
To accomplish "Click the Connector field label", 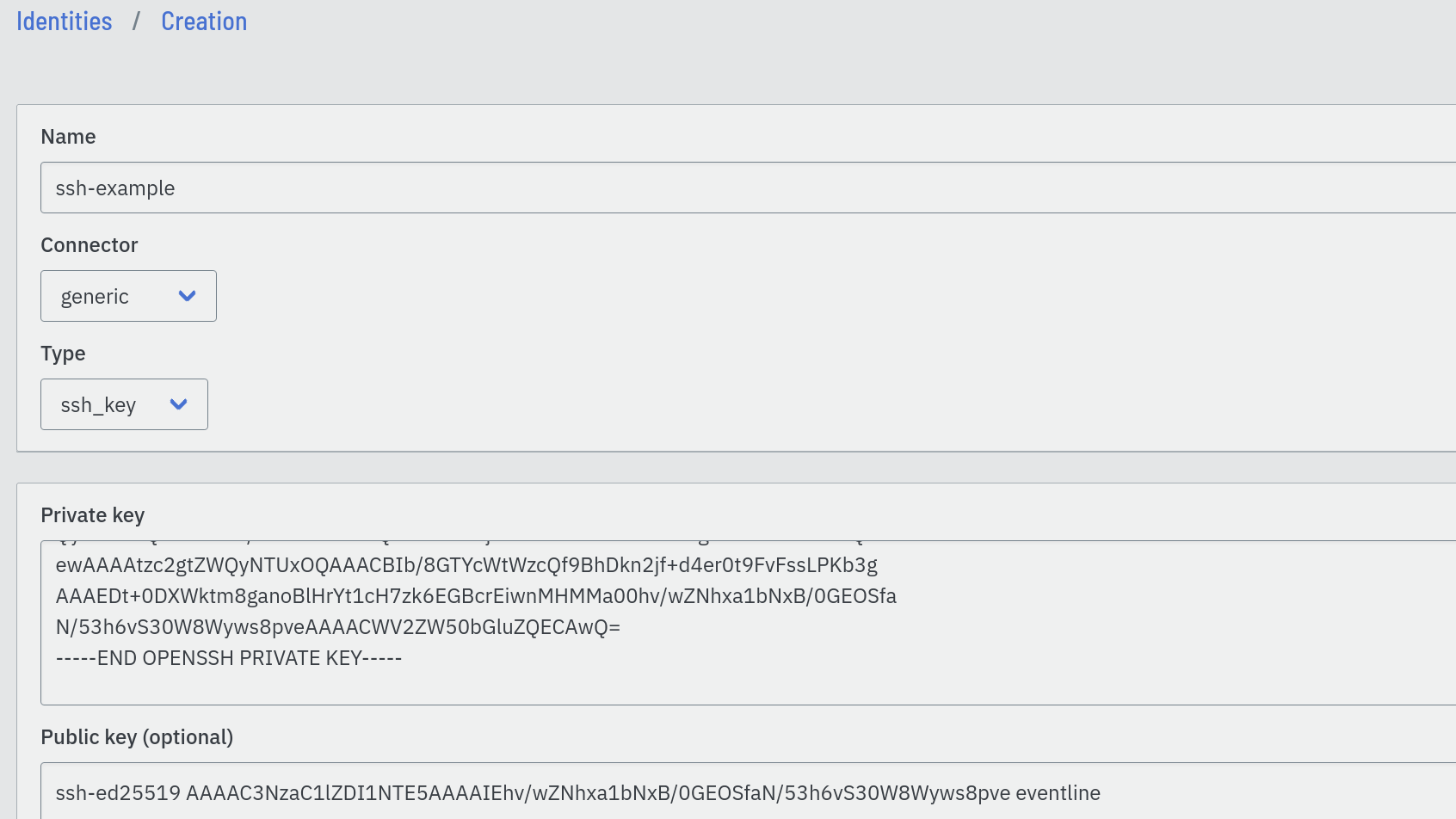I will coord(89,245).
